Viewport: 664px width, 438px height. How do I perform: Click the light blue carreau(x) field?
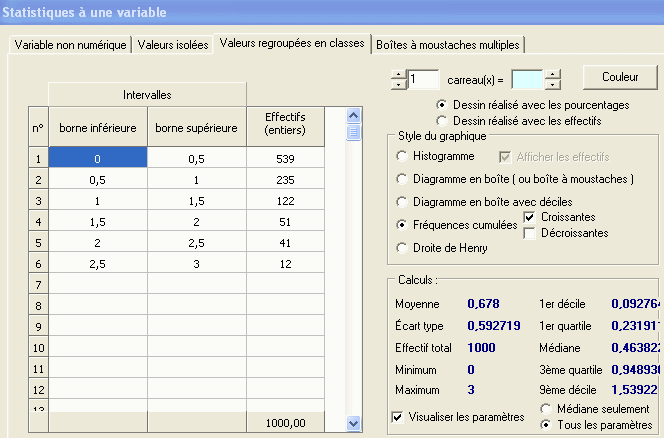[x=527, y=78]
